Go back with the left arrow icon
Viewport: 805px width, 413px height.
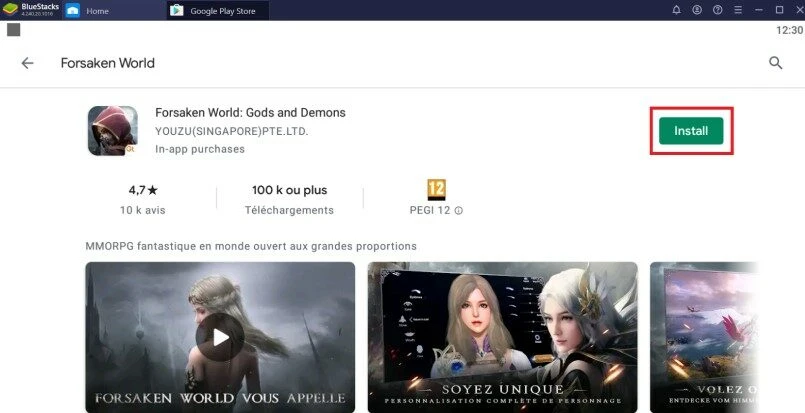point(27,63)
